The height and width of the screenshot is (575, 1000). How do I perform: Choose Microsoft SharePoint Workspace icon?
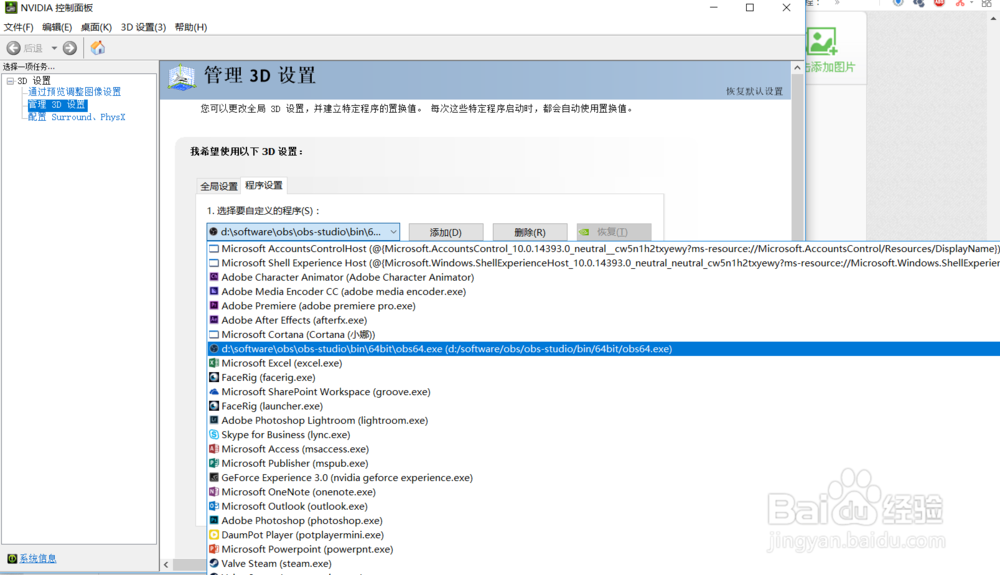(x=214, y=392)
